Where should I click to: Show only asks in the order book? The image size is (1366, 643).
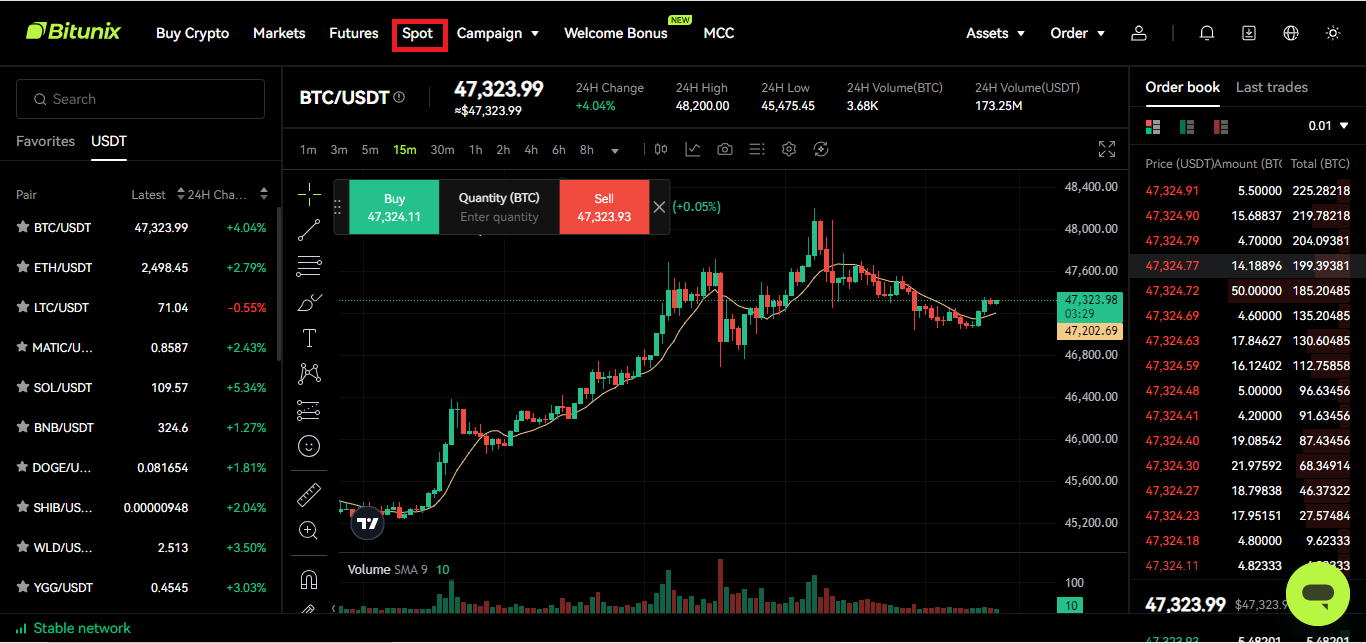[x=1220, y=126]
